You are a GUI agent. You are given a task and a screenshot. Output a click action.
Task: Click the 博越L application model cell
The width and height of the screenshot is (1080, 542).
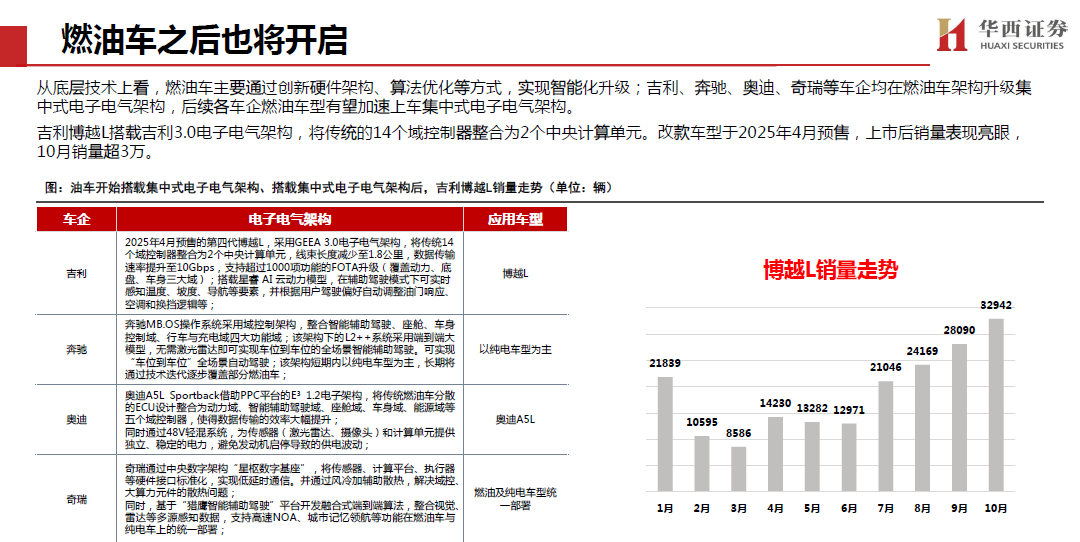[515, 273]
